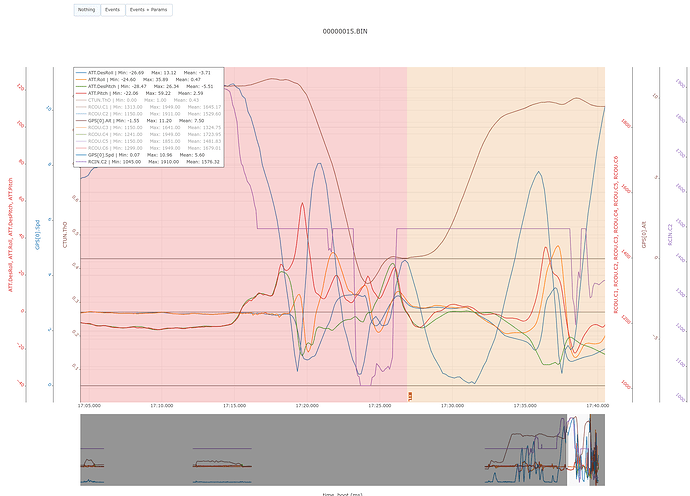Show the hidden RCOU.C3 trace

coord(148,128)
